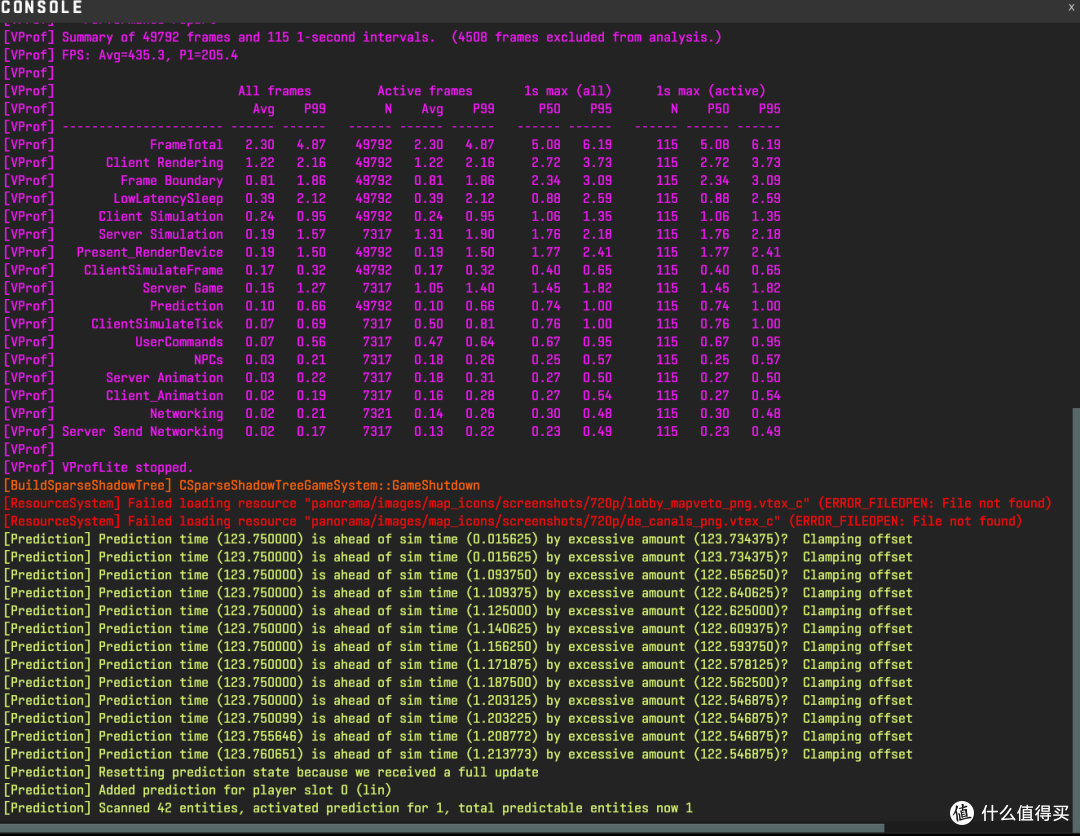The width and height of the screenshot is (1080, 836).
Task: Click the 'Client Simulation' row label
Action: tap(160, 216)
